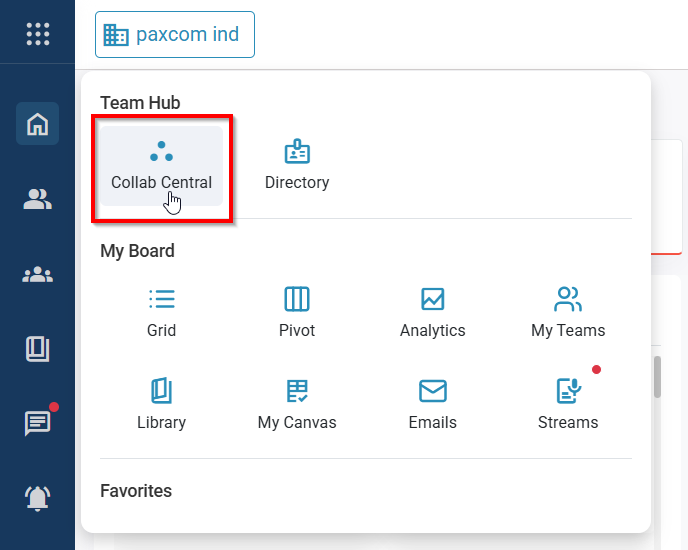Click the vertical scrollbar on the right
688x550 pixels.
657,378
